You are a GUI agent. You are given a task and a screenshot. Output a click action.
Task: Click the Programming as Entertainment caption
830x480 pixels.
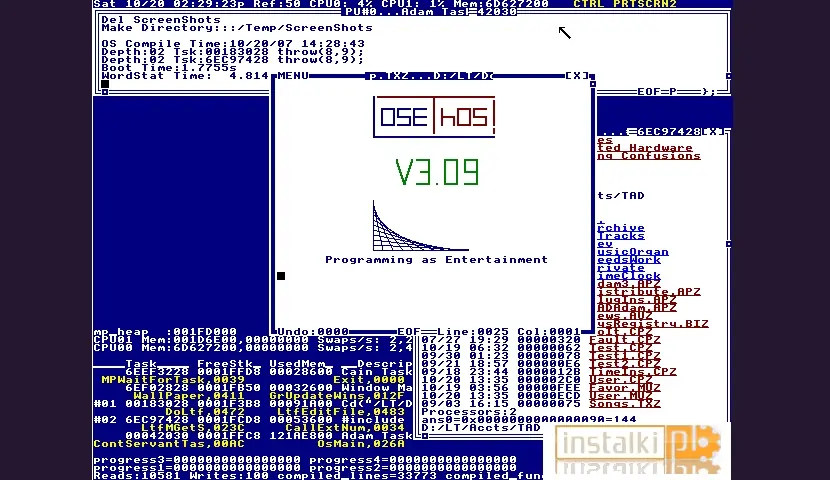(436, 259)
